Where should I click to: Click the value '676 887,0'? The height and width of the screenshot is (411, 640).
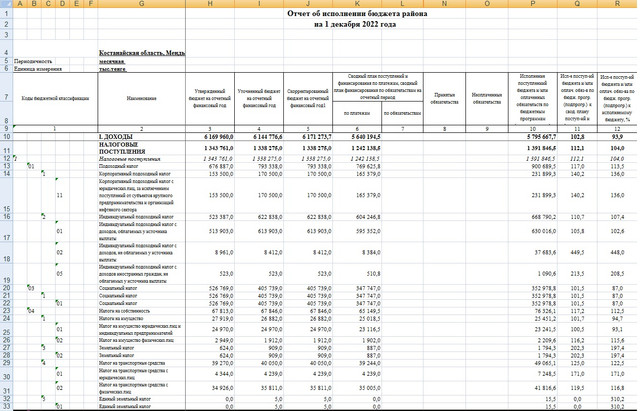point(221,167)
